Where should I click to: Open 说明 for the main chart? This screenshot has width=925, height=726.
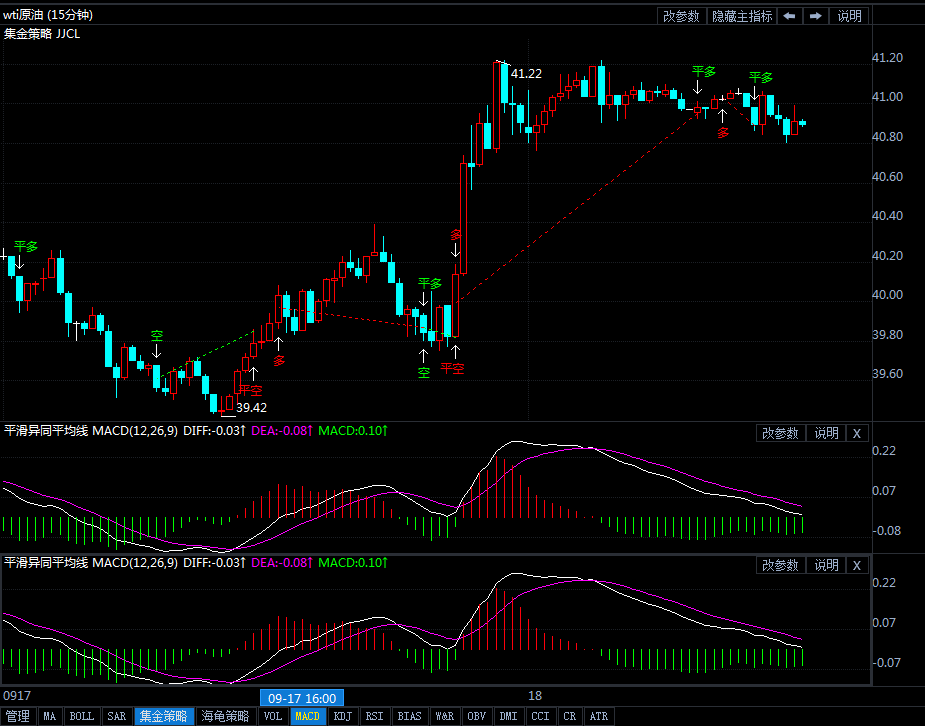coord(849,16)
